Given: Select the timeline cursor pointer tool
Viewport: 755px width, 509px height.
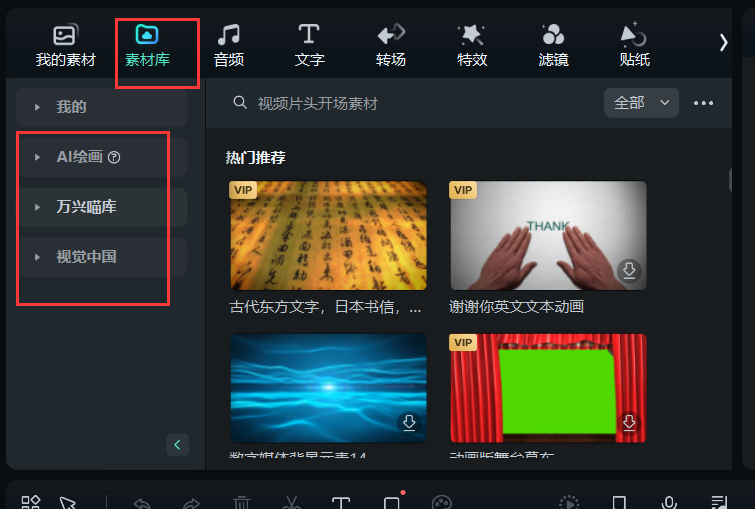Looking at the screenshot, I should (x=68, y=502).
